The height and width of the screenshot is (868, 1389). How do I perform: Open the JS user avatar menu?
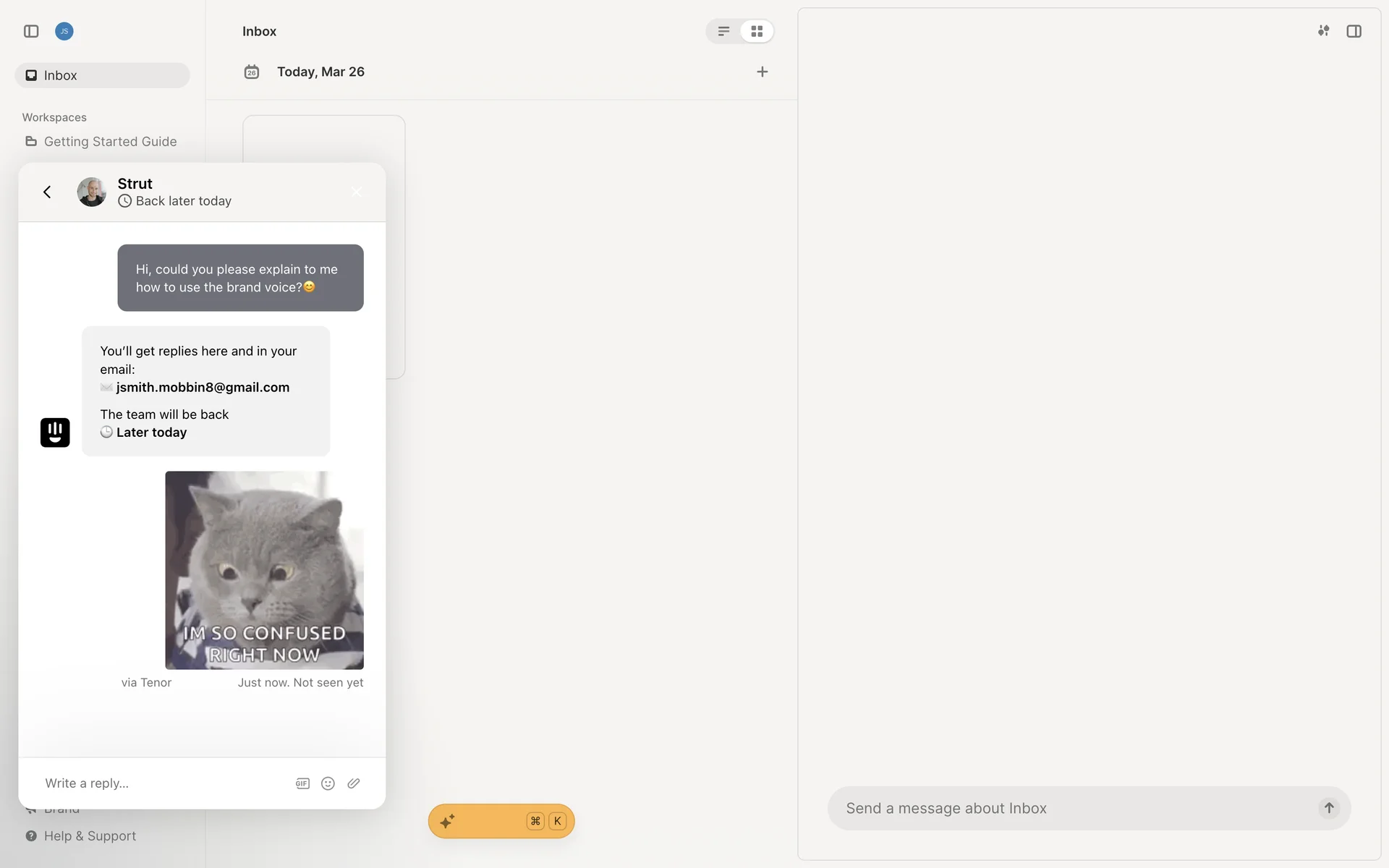64,31
